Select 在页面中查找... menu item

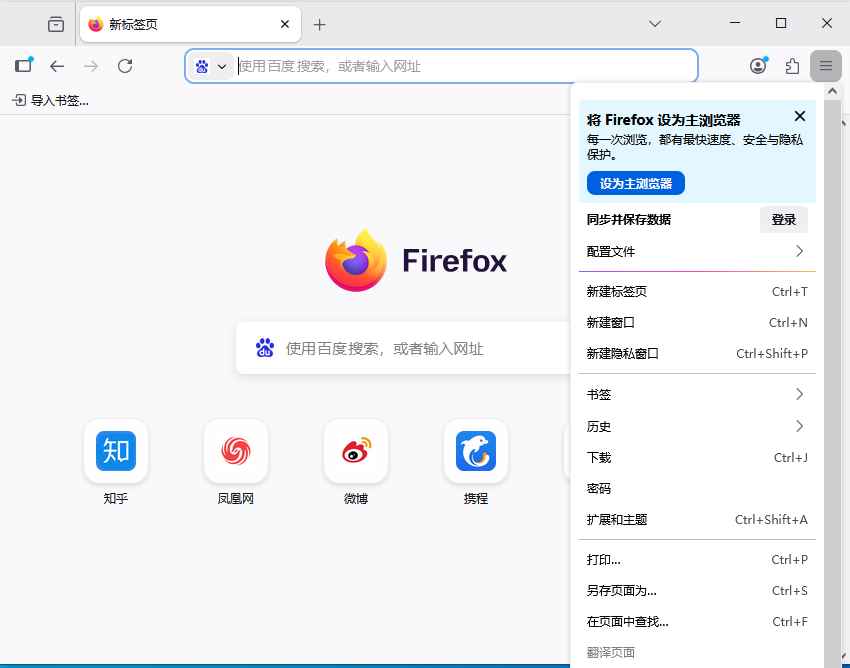pos(697,621)
